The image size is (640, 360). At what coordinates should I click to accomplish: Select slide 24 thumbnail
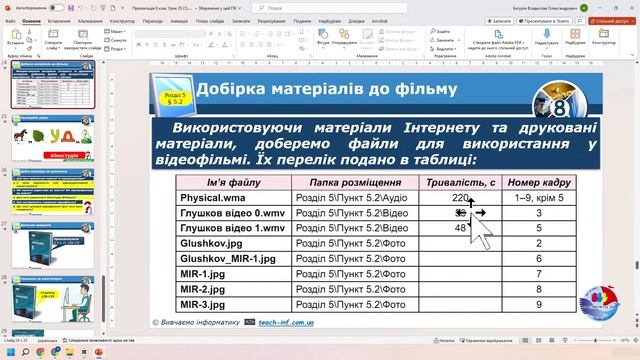(53, 84)
